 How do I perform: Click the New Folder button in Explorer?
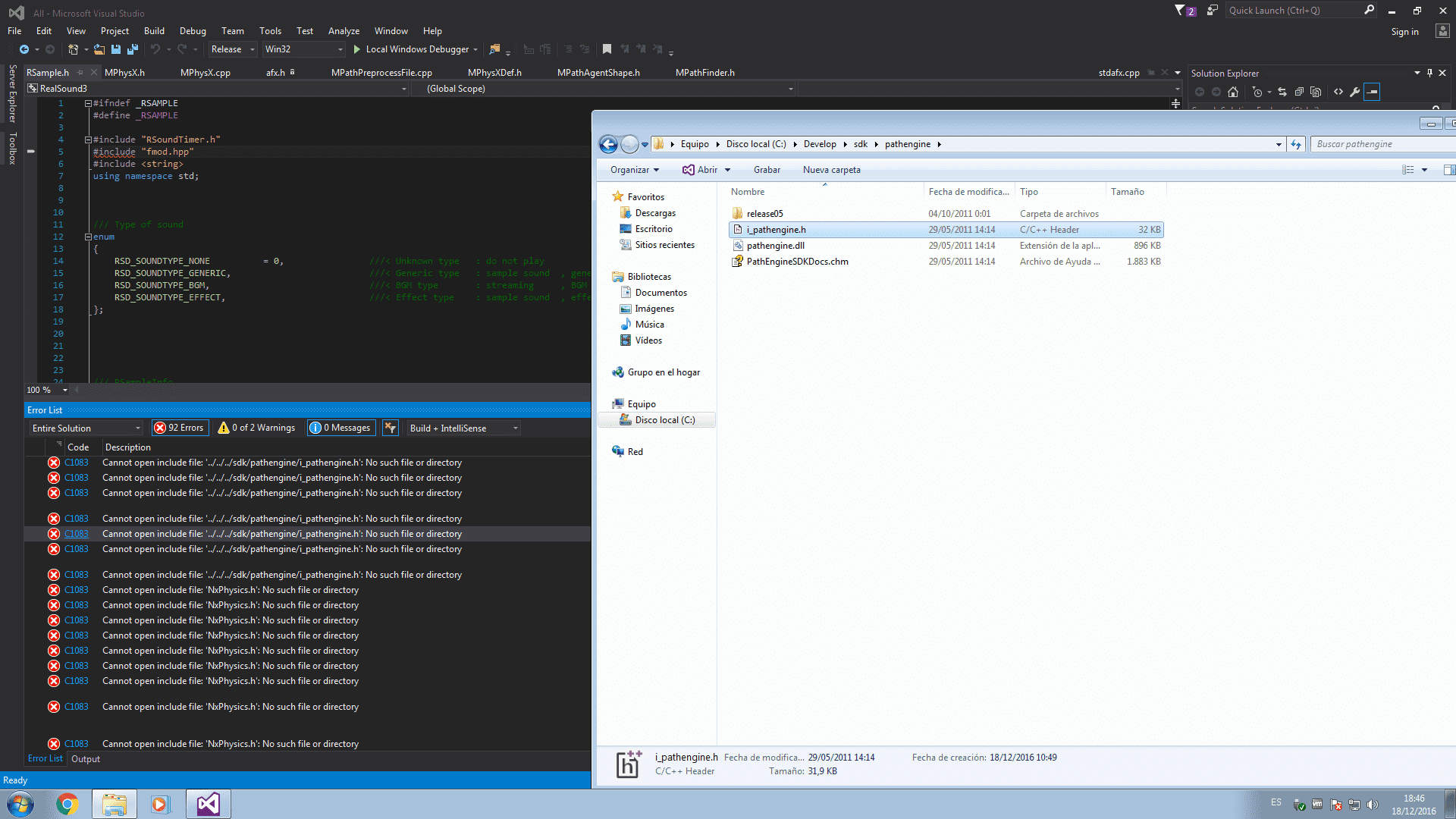click(831, 169)
